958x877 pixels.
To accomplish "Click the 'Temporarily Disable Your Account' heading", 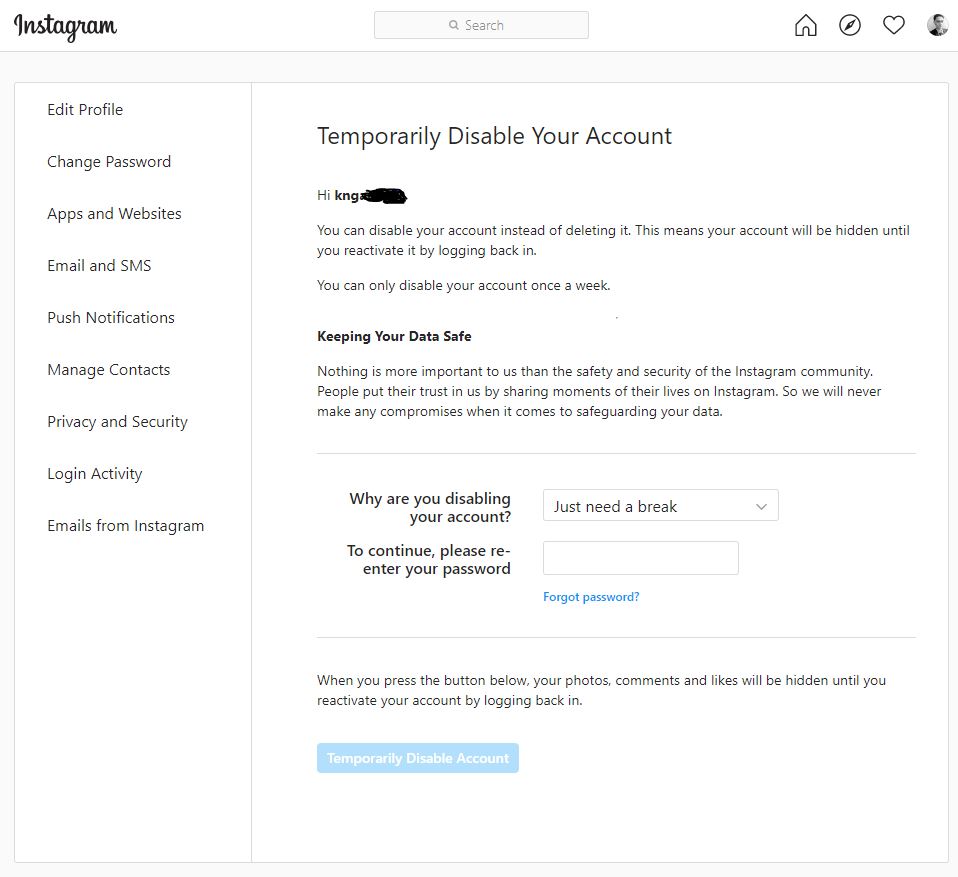I will (x=494, y=136).
